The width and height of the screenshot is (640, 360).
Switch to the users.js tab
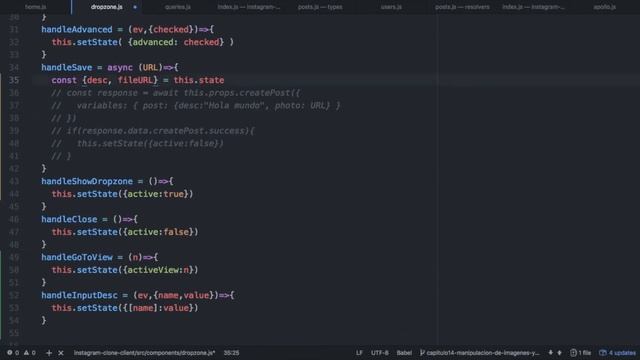point(391,7)
